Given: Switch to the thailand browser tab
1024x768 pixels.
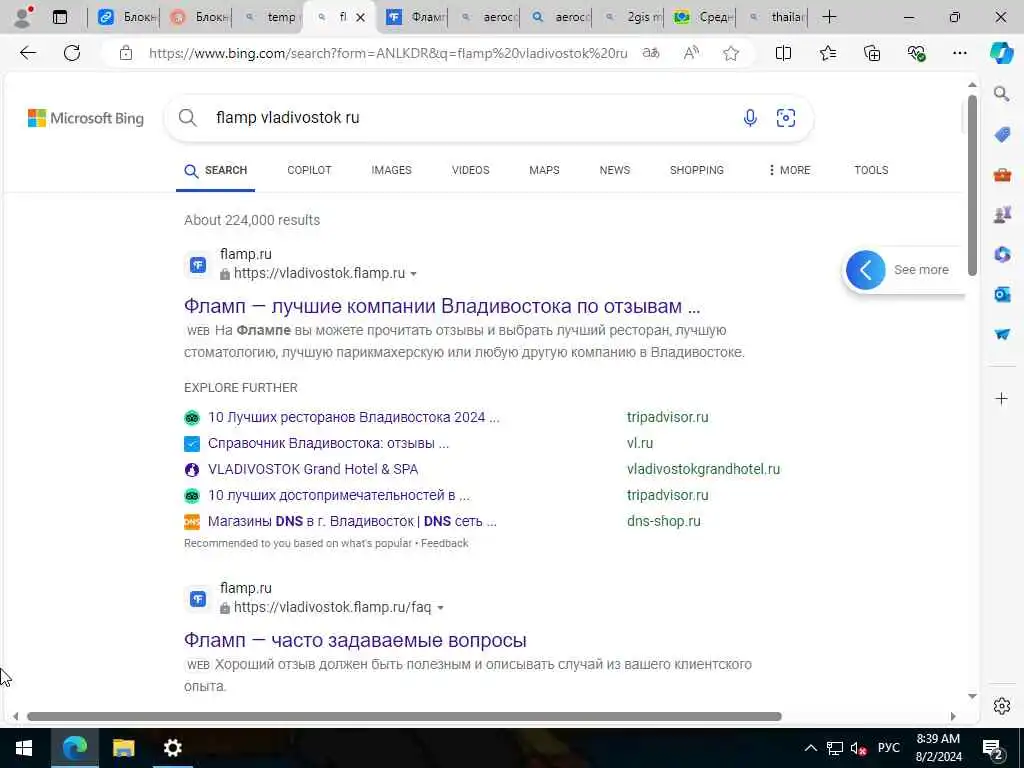Looking at the screenshot, I should (775, 17).
